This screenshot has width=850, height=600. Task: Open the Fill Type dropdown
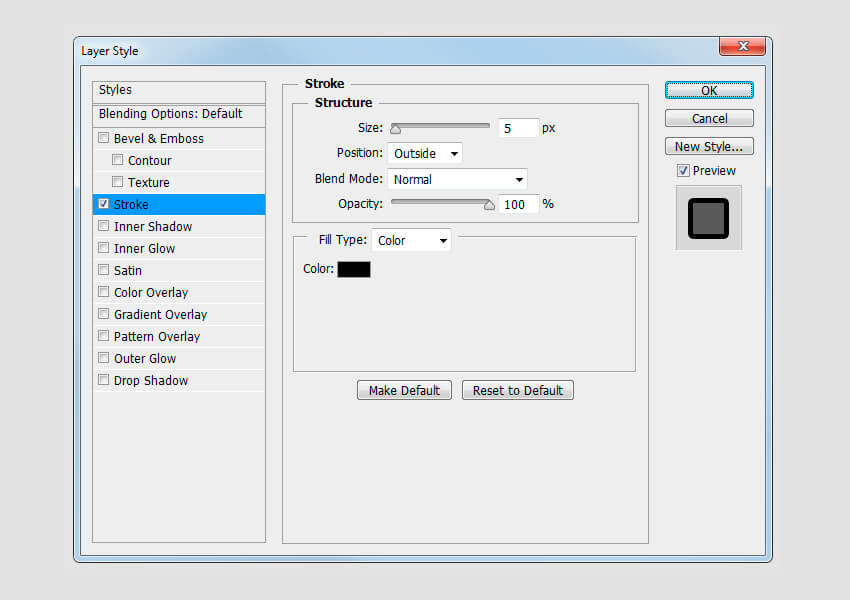411,240
